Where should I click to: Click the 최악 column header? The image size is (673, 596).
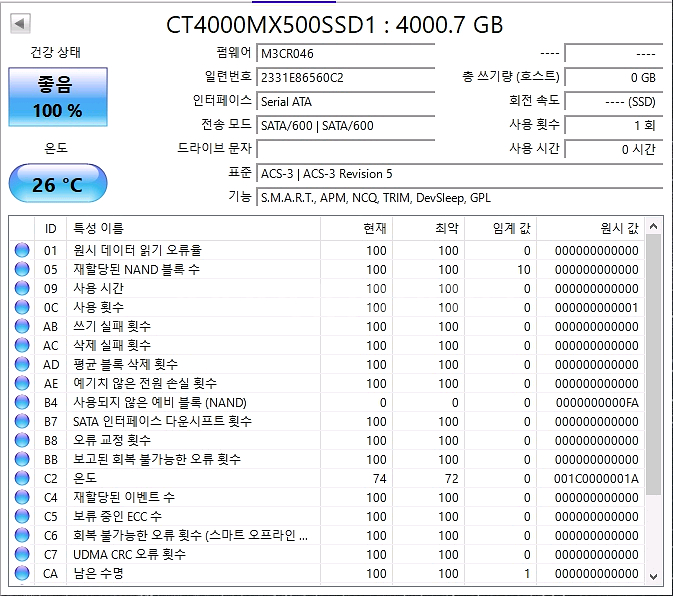click(428, 228)
